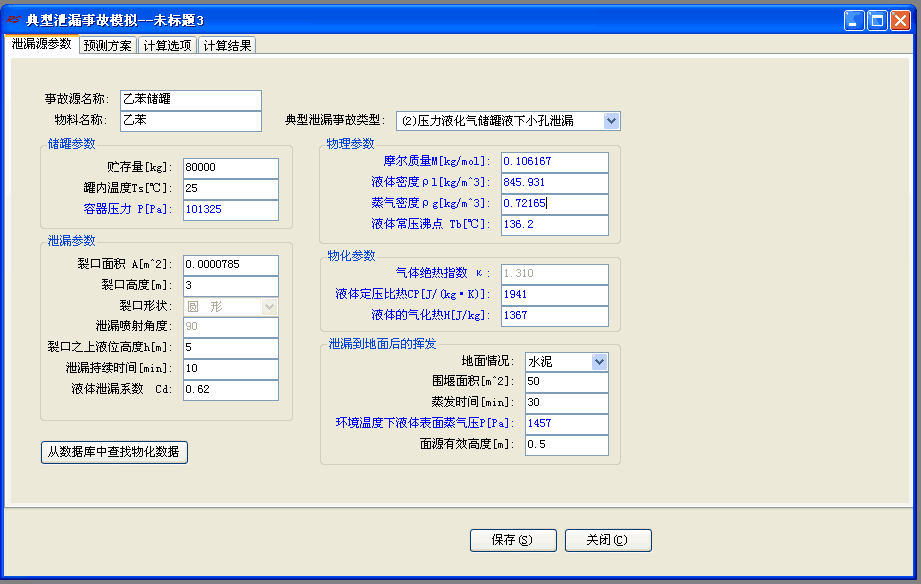Screen dimensions: 921x584
Task: Click the 气体绝热指数 κ field
Action: tap(554, 274)
